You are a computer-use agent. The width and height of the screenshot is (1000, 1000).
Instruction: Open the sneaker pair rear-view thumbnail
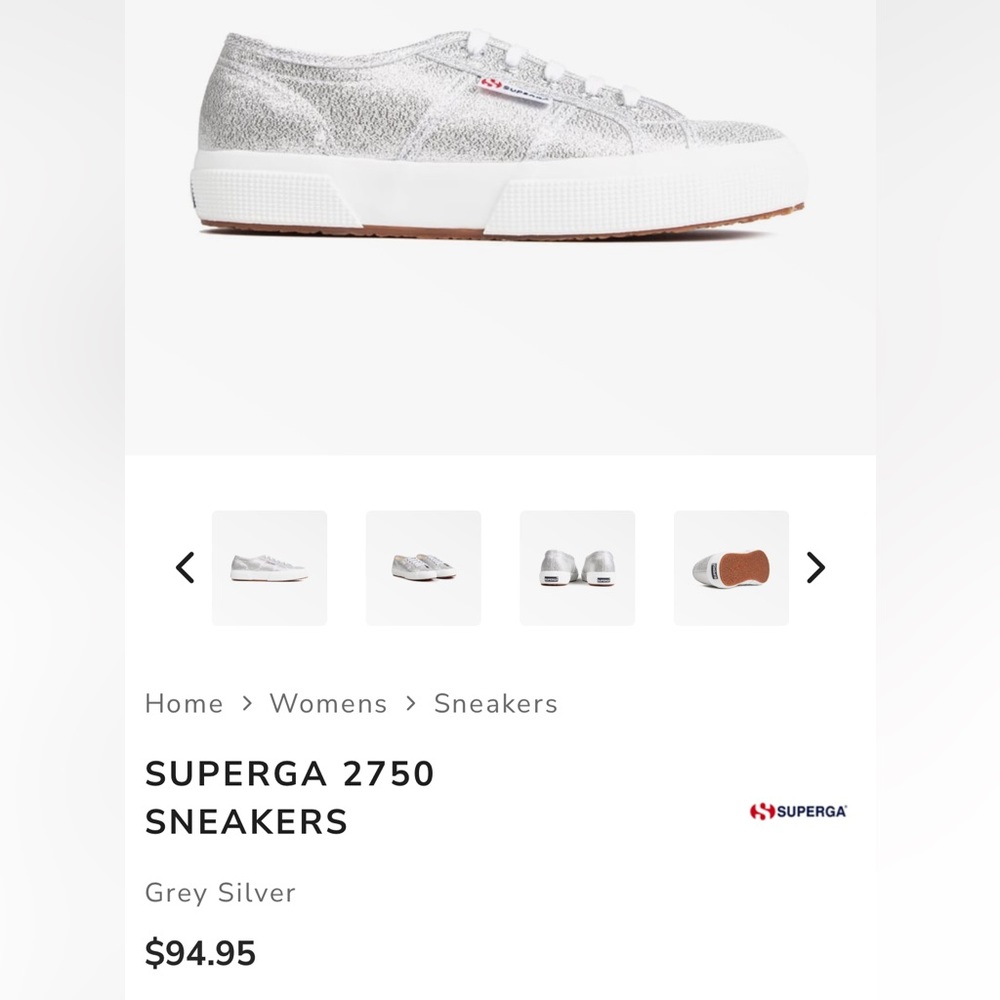click(x=577, y=567)
